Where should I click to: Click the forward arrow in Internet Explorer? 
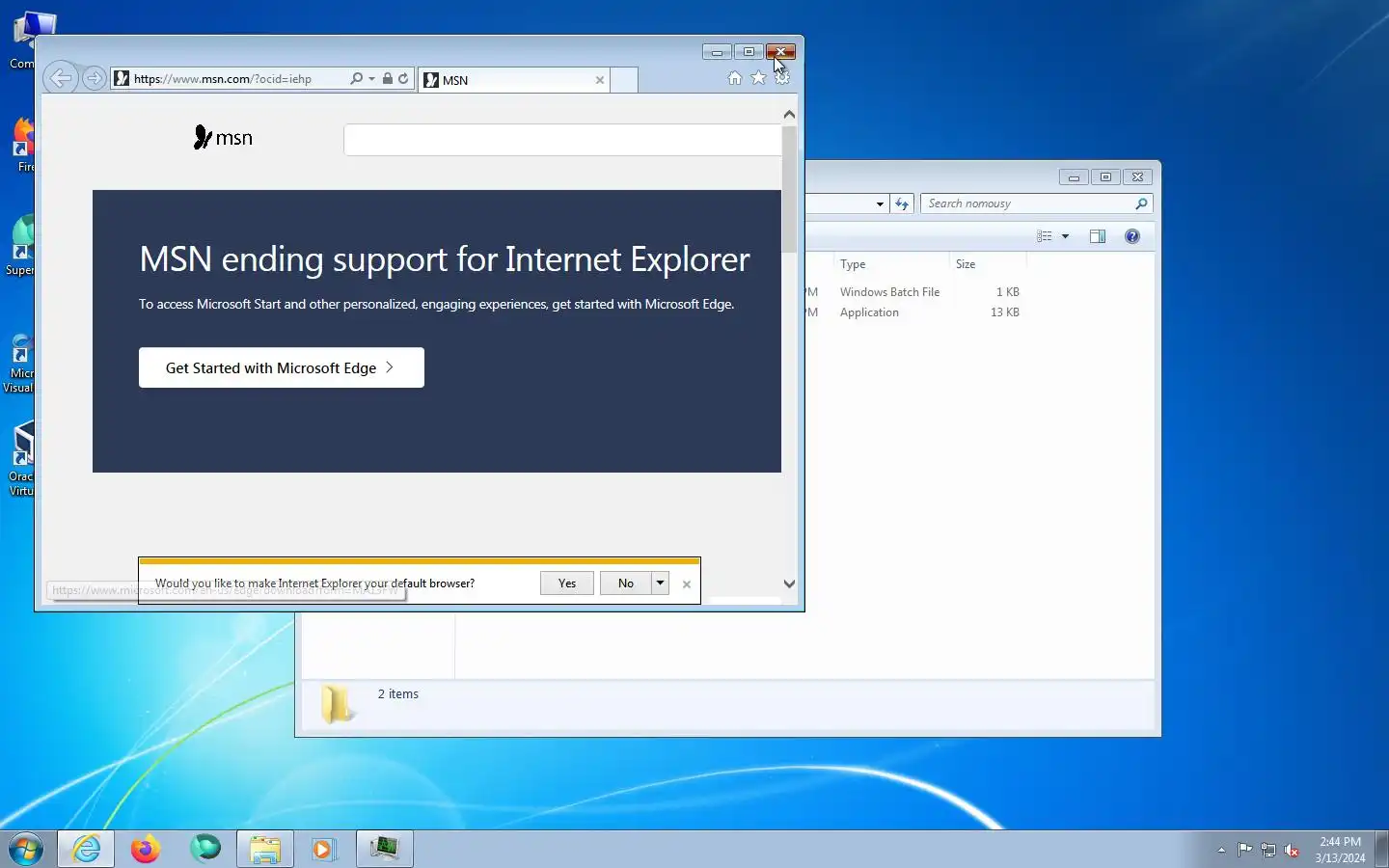point(94,78)
